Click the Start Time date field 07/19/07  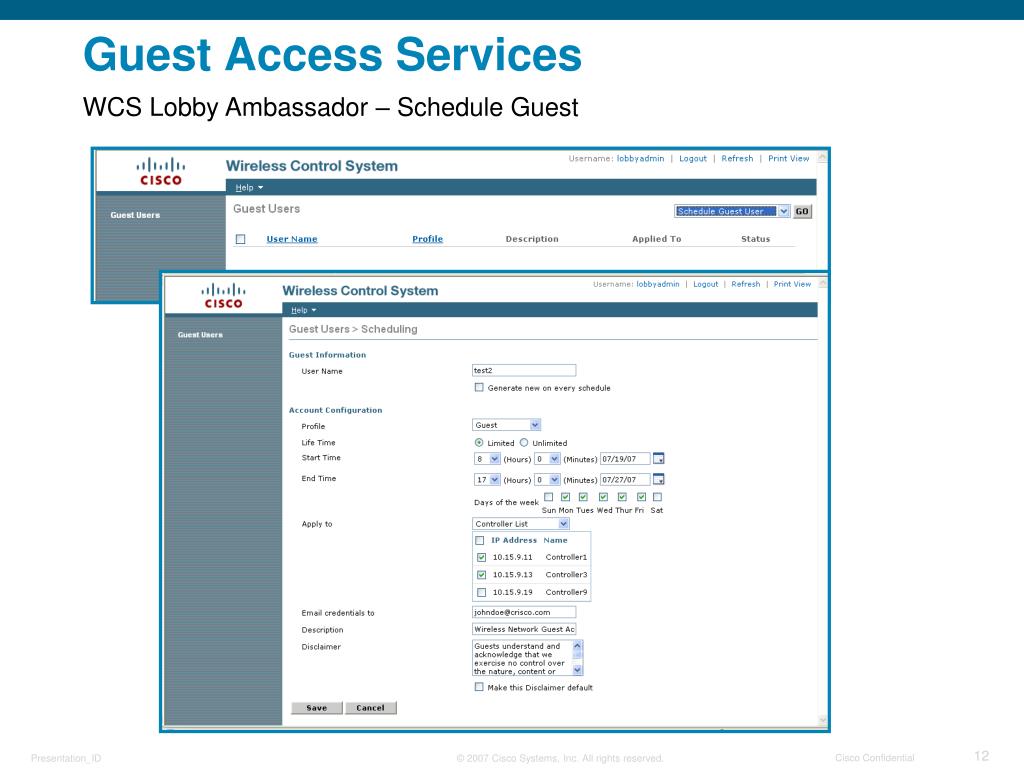click(x=625, y=459)
